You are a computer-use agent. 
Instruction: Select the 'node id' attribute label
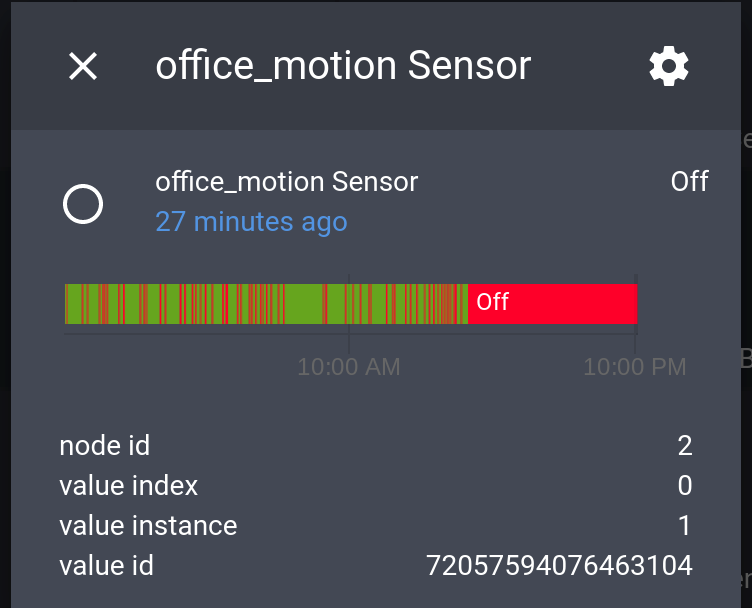coord(104,446)
